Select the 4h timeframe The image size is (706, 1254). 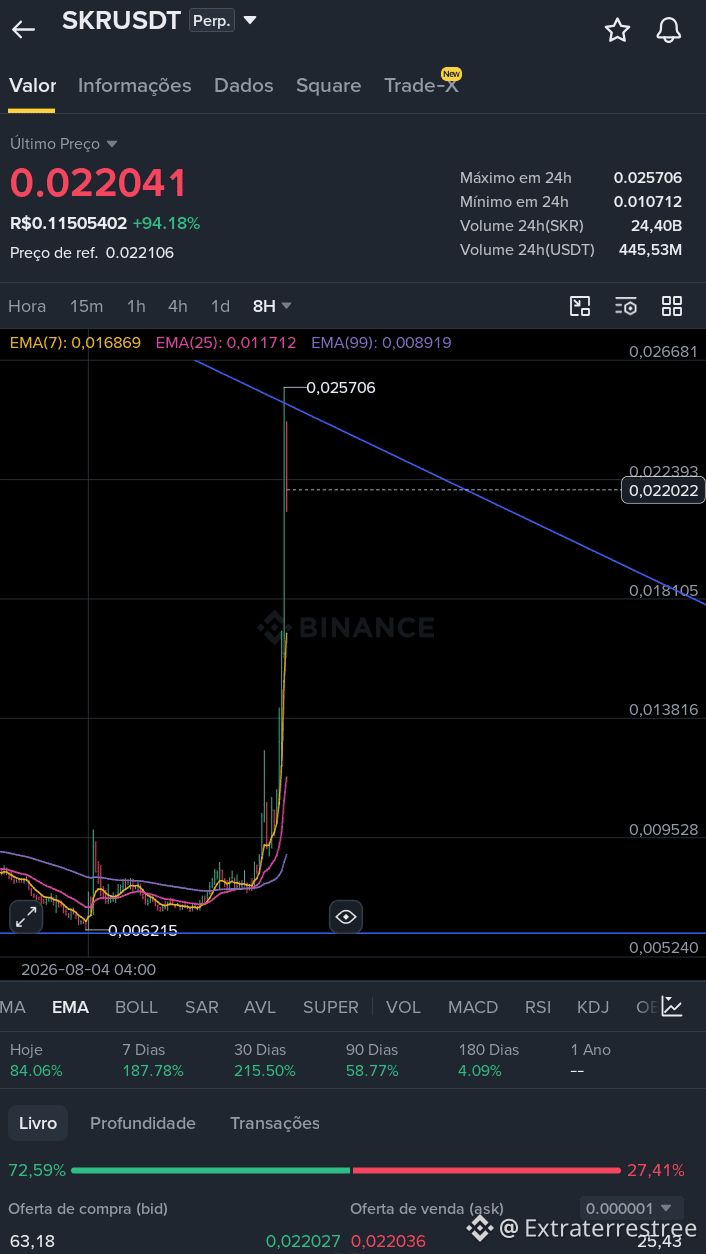[x=178, y=306]
